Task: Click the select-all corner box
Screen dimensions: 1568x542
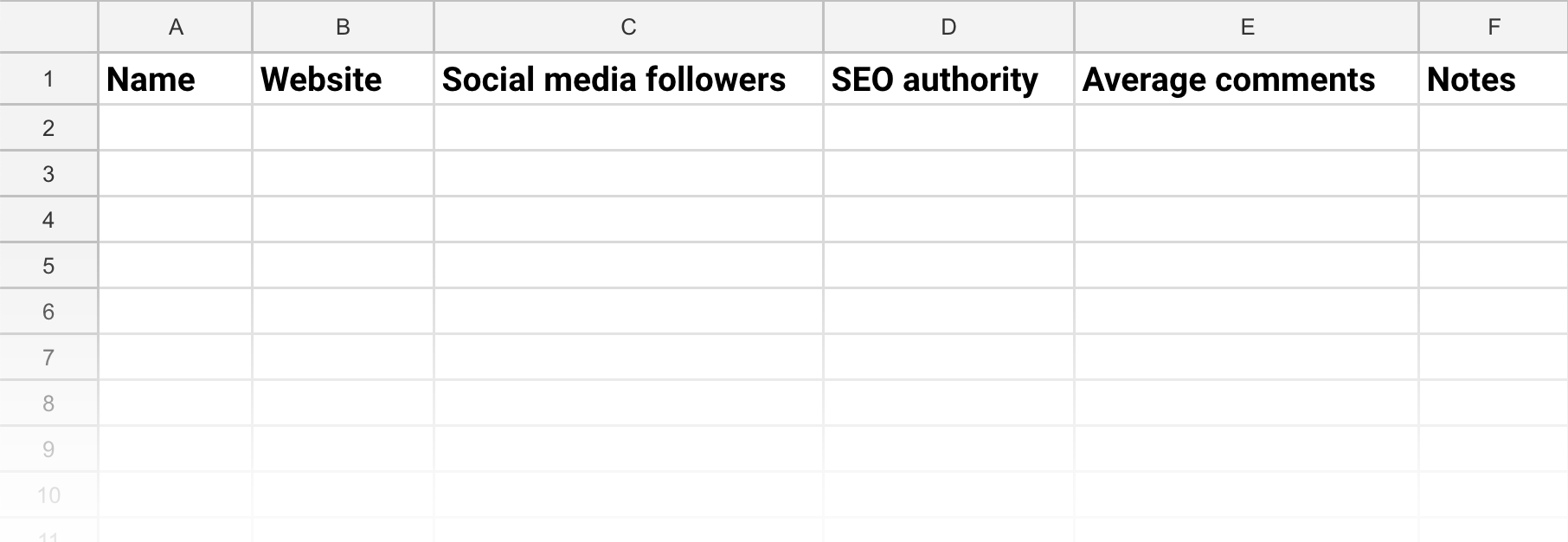Action: (48, 27)
